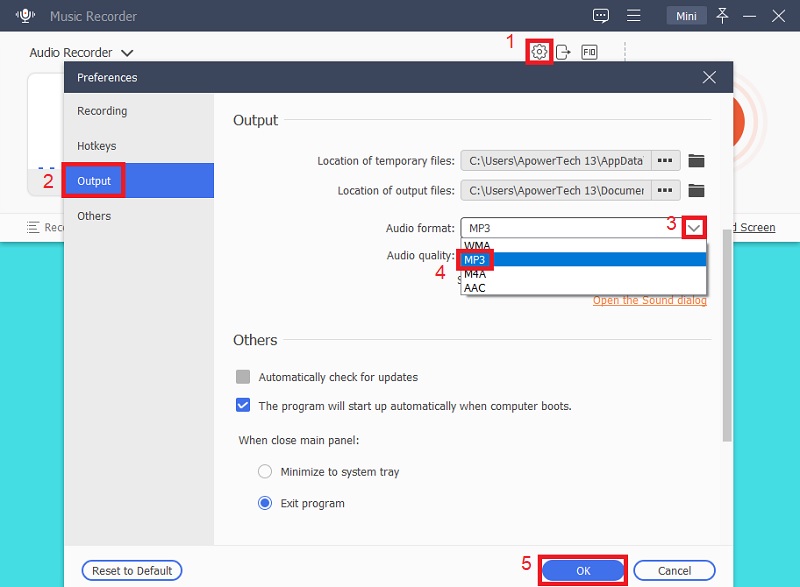Uncheck start up automatically when computer boots

point(243,405)
